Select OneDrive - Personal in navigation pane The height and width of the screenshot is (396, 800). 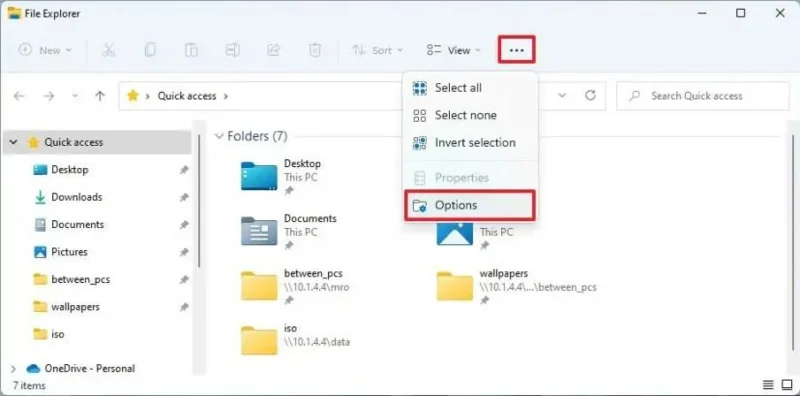[89, 368]
